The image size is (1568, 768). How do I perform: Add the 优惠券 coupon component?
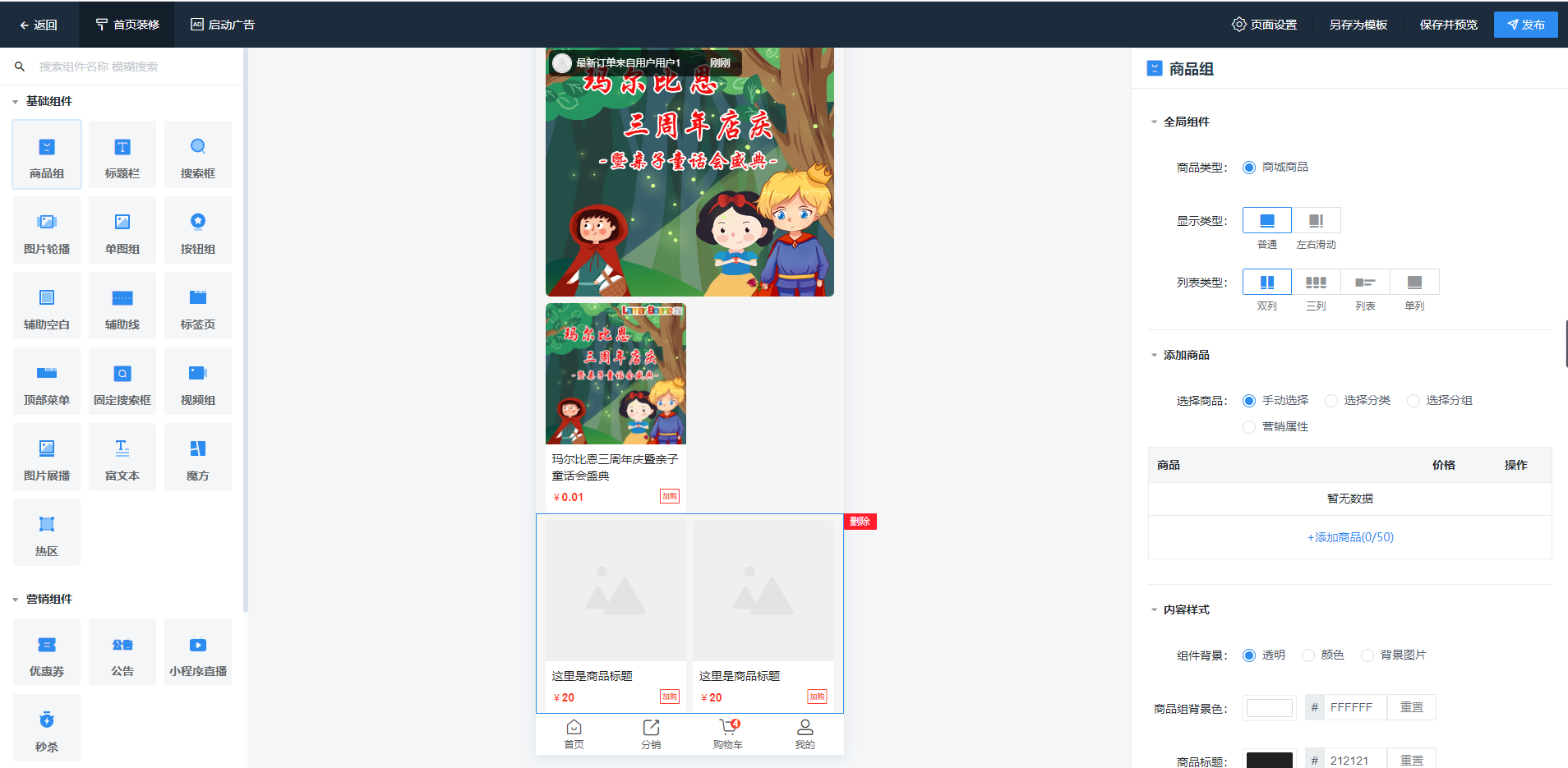click(47, 652)
